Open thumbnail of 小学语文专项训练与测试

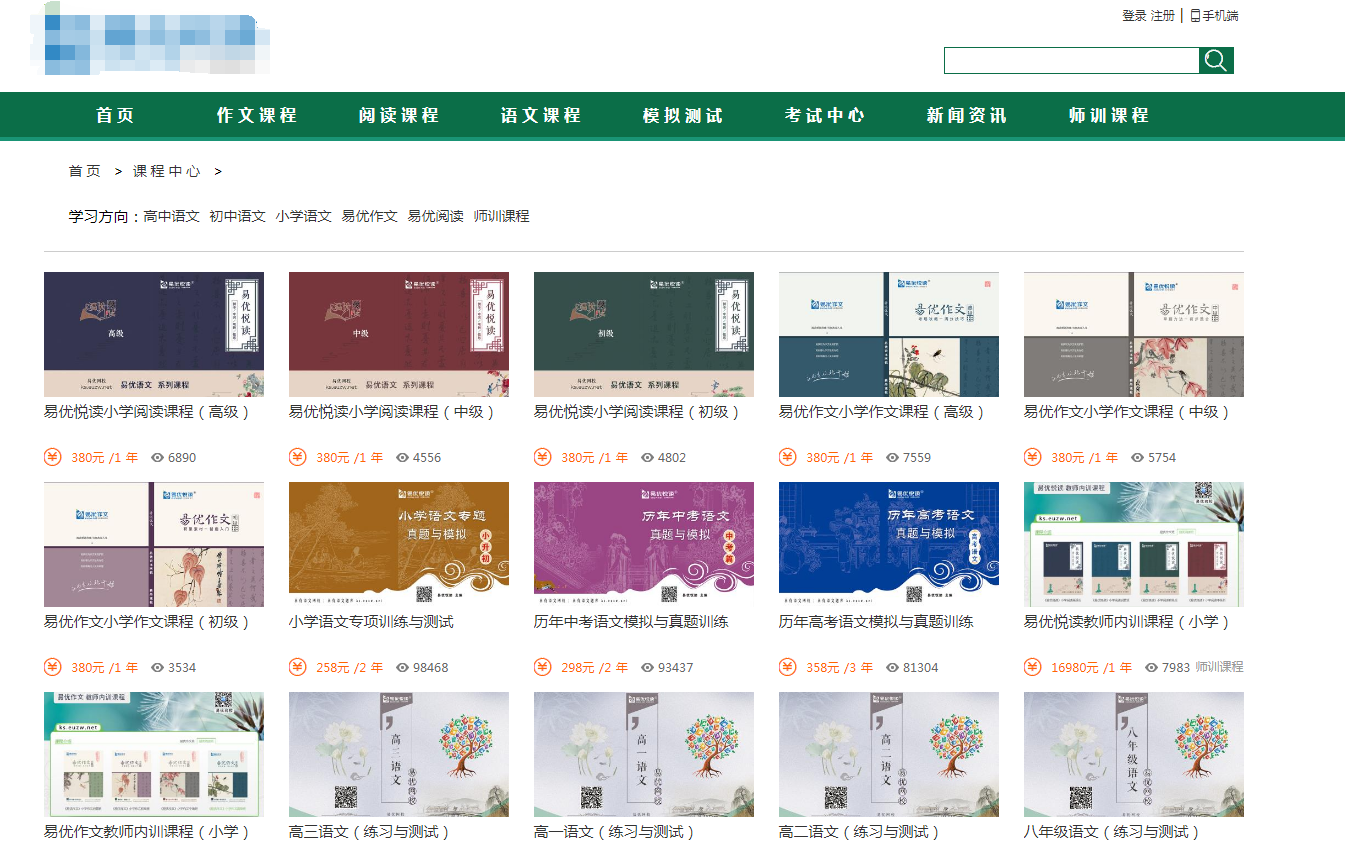[399, 544]
